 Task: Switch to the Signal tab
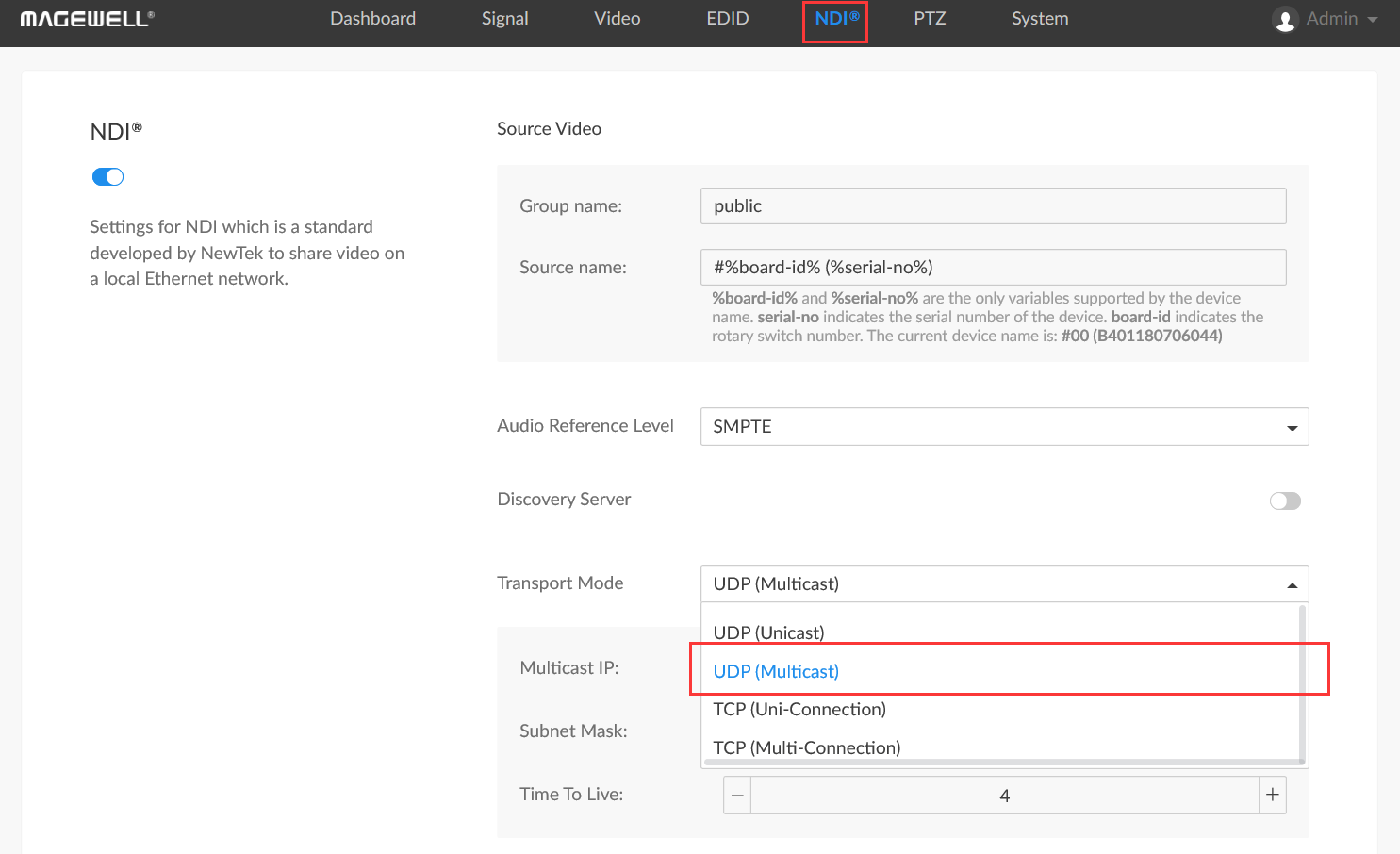point(504,19)
